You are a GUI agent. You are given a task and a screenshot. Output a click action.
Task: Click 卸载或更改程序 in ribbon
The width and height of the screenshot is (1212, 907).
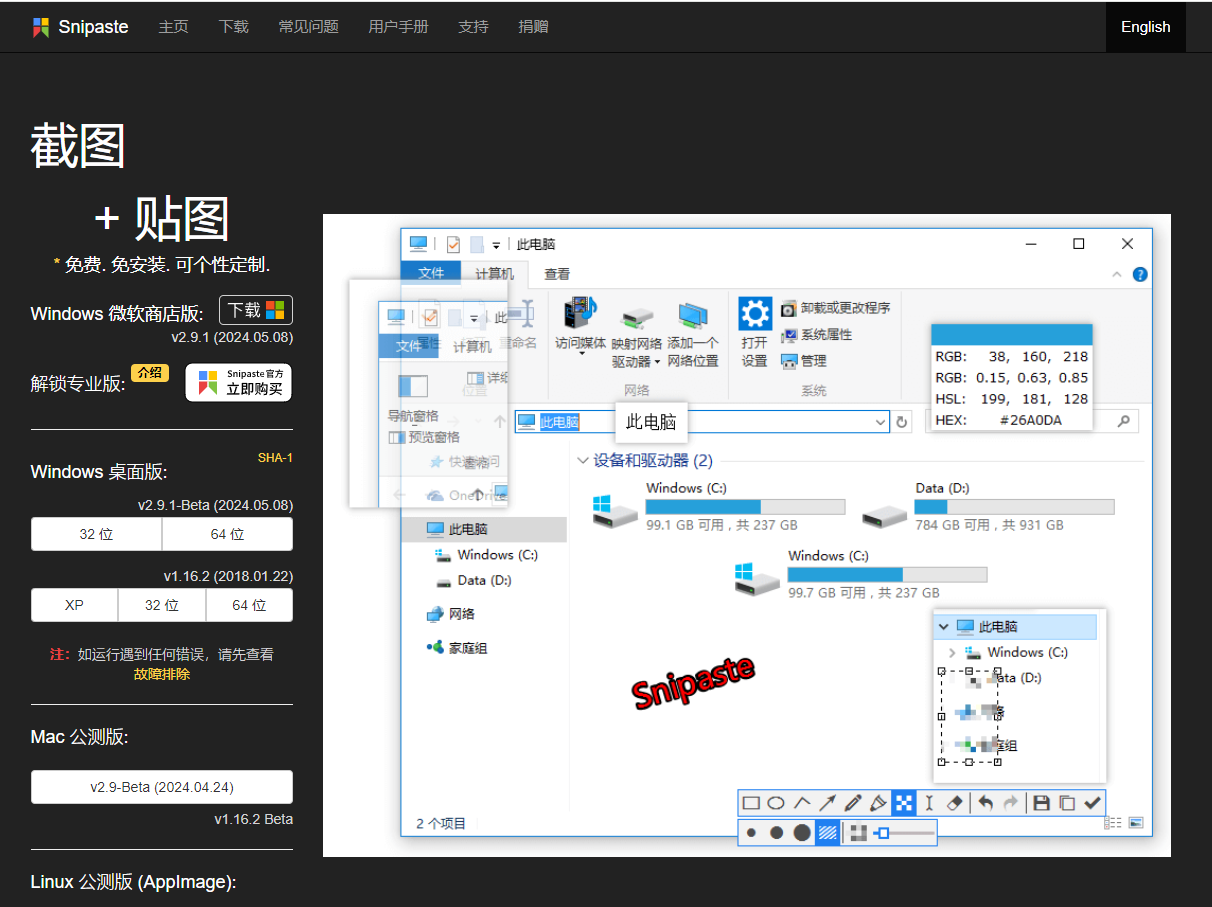tap(836, 308)
